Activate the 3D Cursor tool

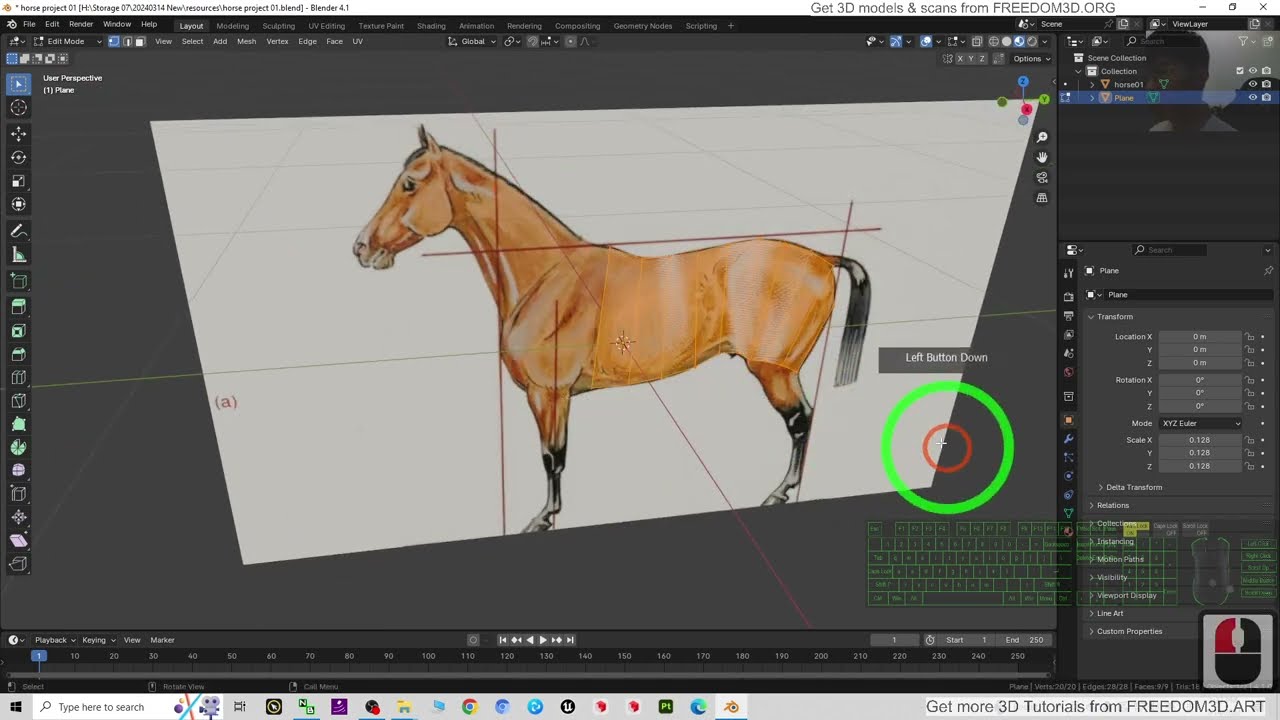tap(19, 108)
